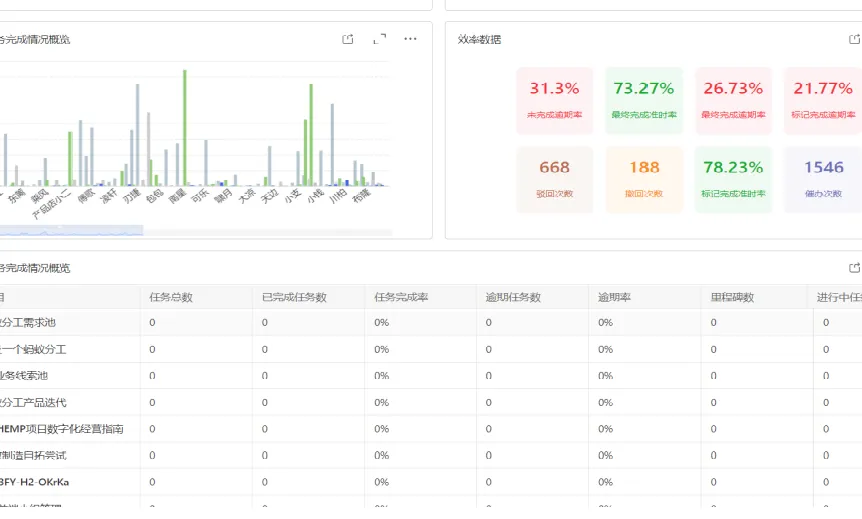Click the 188 撤回次数 card
This screenshot has width=862, height=519.
(x=644, y=179)
